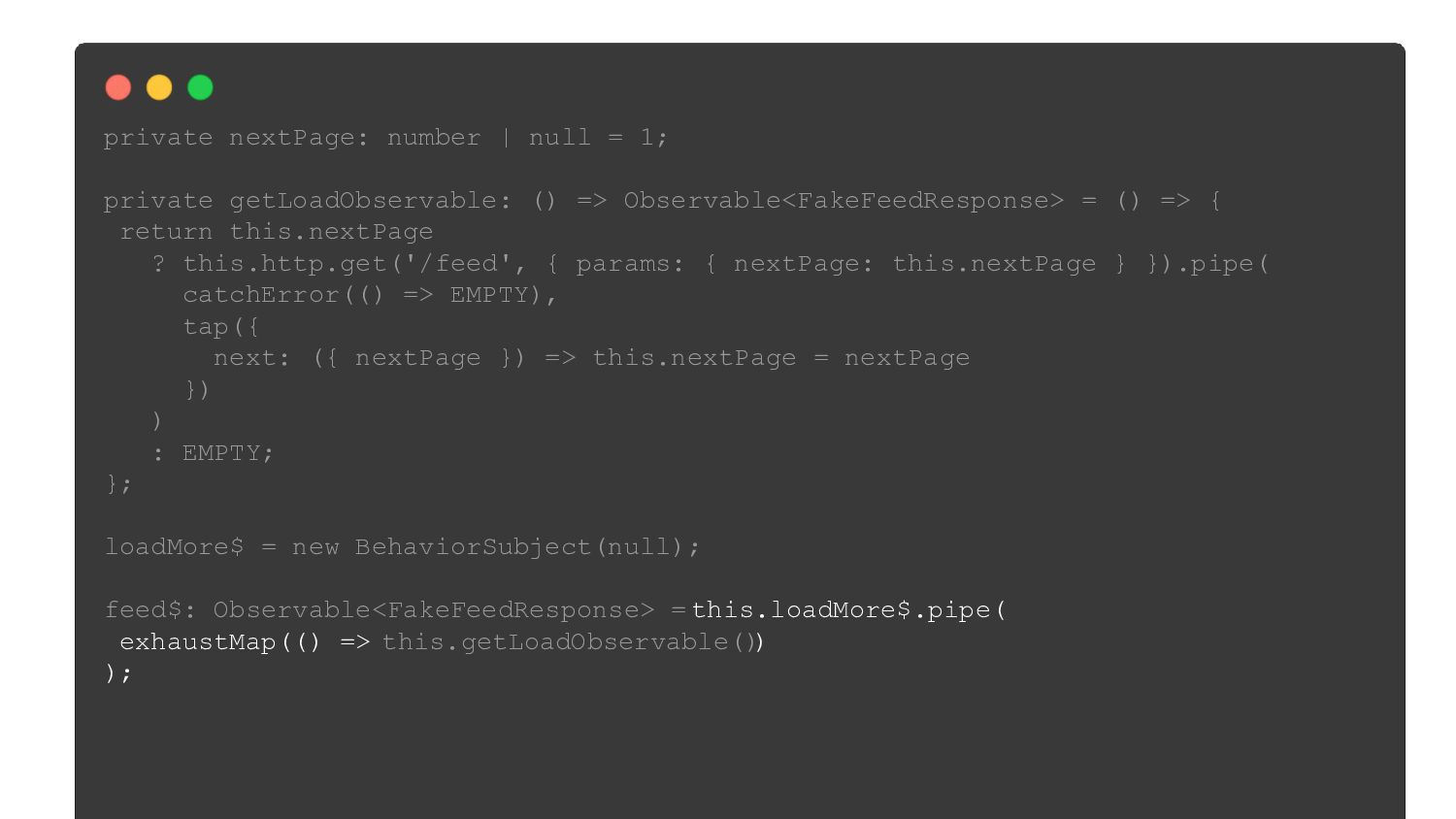The height and width of the screenshot is (819, 1456).
Task: Click the yellow minimize window dot
Action: pyautogui.click(x=159, y=88)
